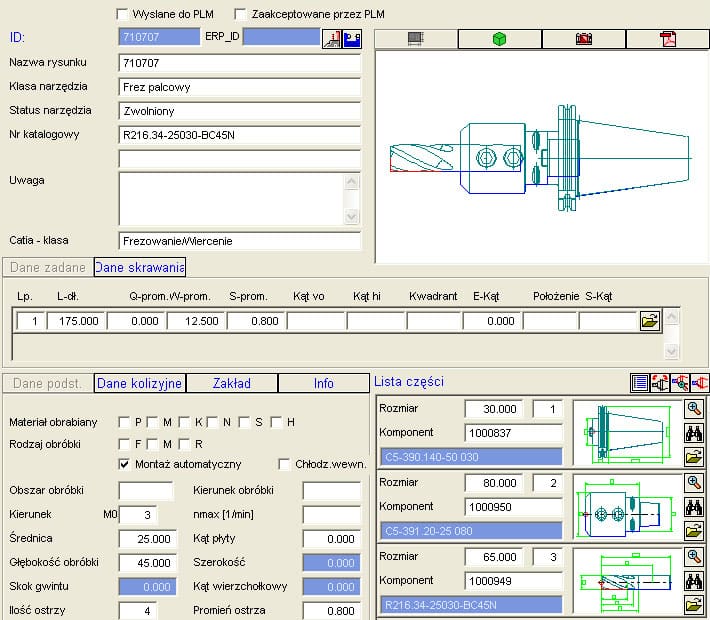
Task: Click the stairs chart icon beside ERP_ID
Action: click(x=331, y=38)
